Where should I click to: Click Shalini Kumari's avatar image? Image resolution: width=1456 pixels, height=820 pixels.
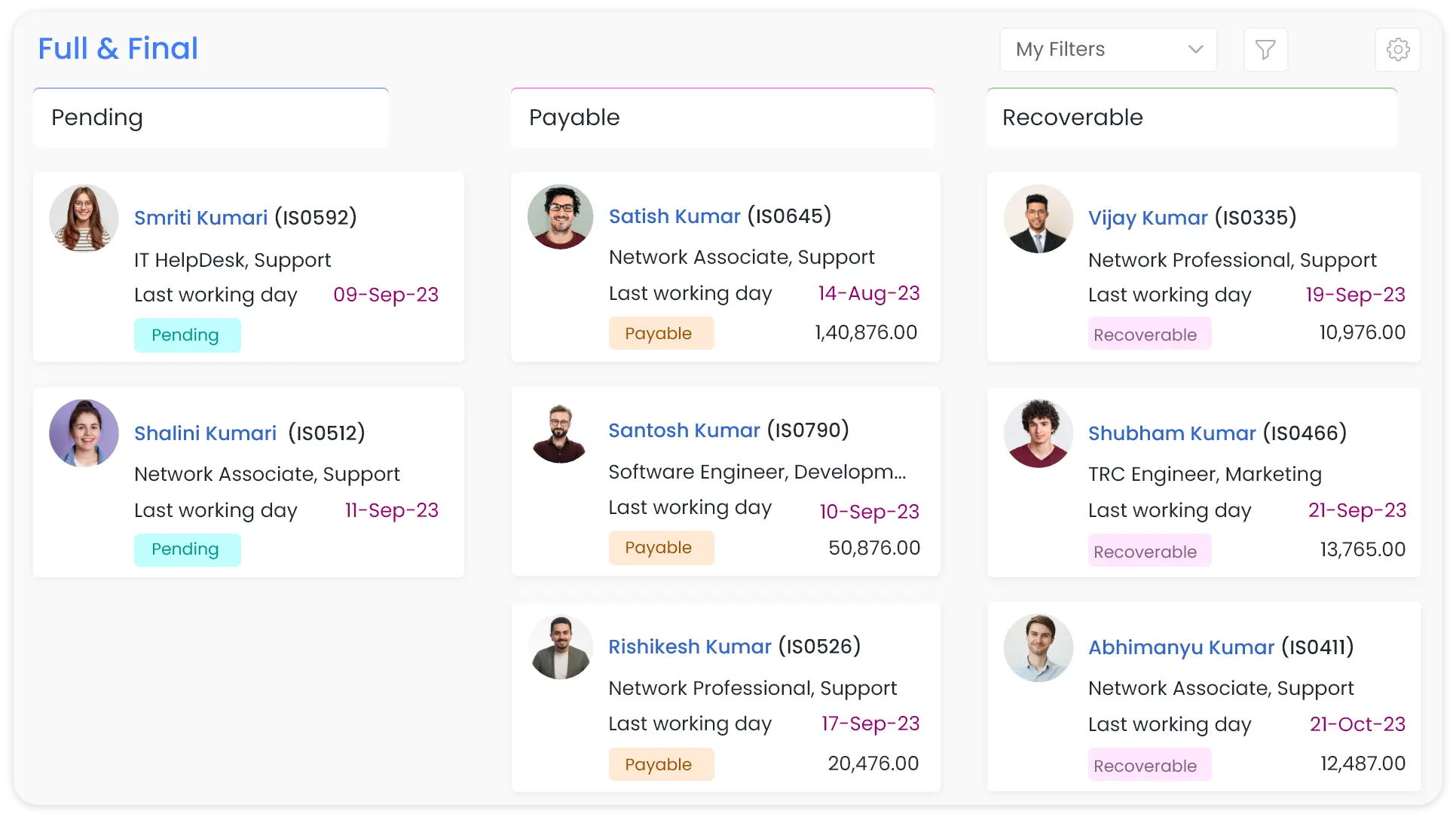point(84,433)
